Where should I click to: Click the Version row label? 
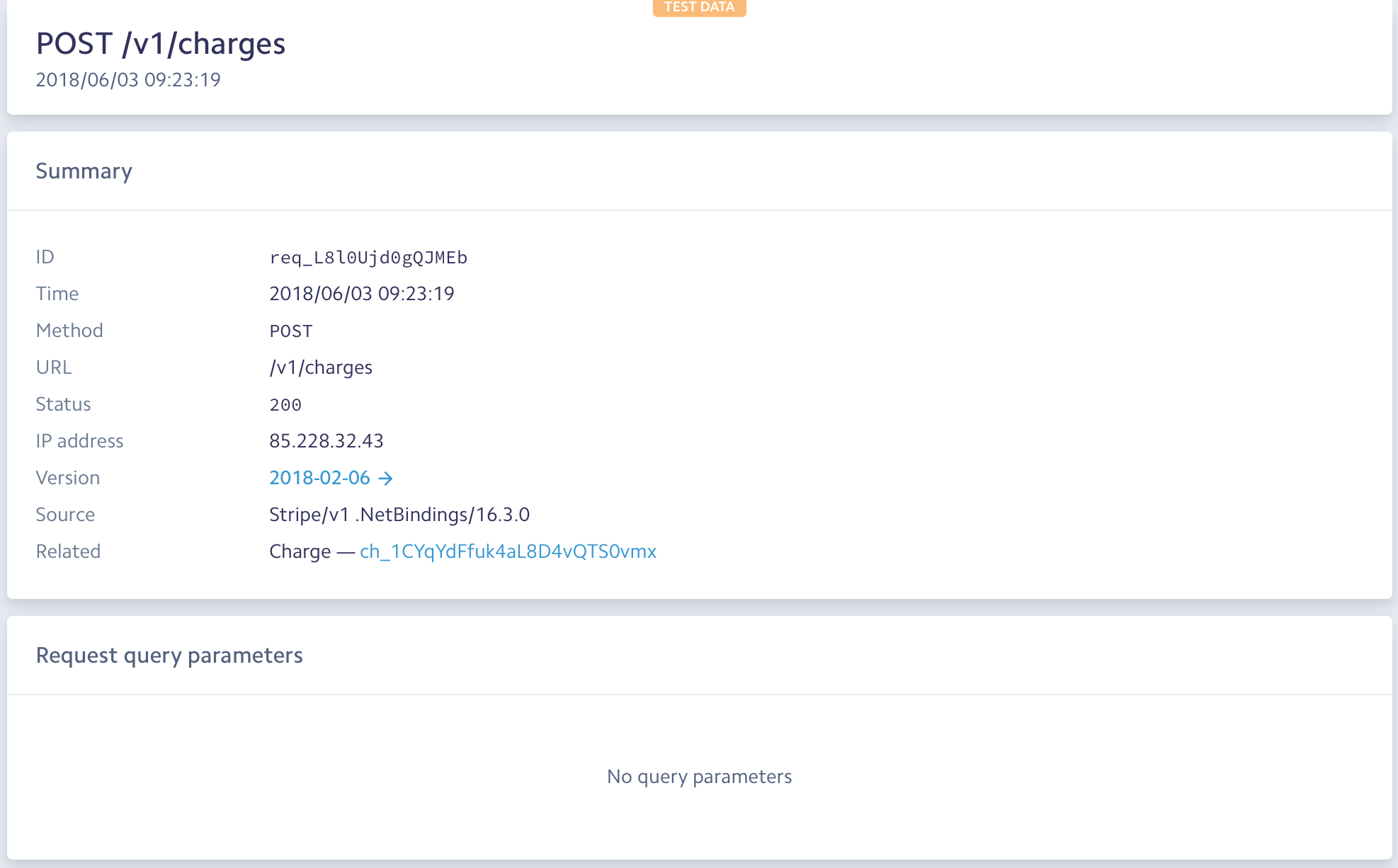click(67, 478)
